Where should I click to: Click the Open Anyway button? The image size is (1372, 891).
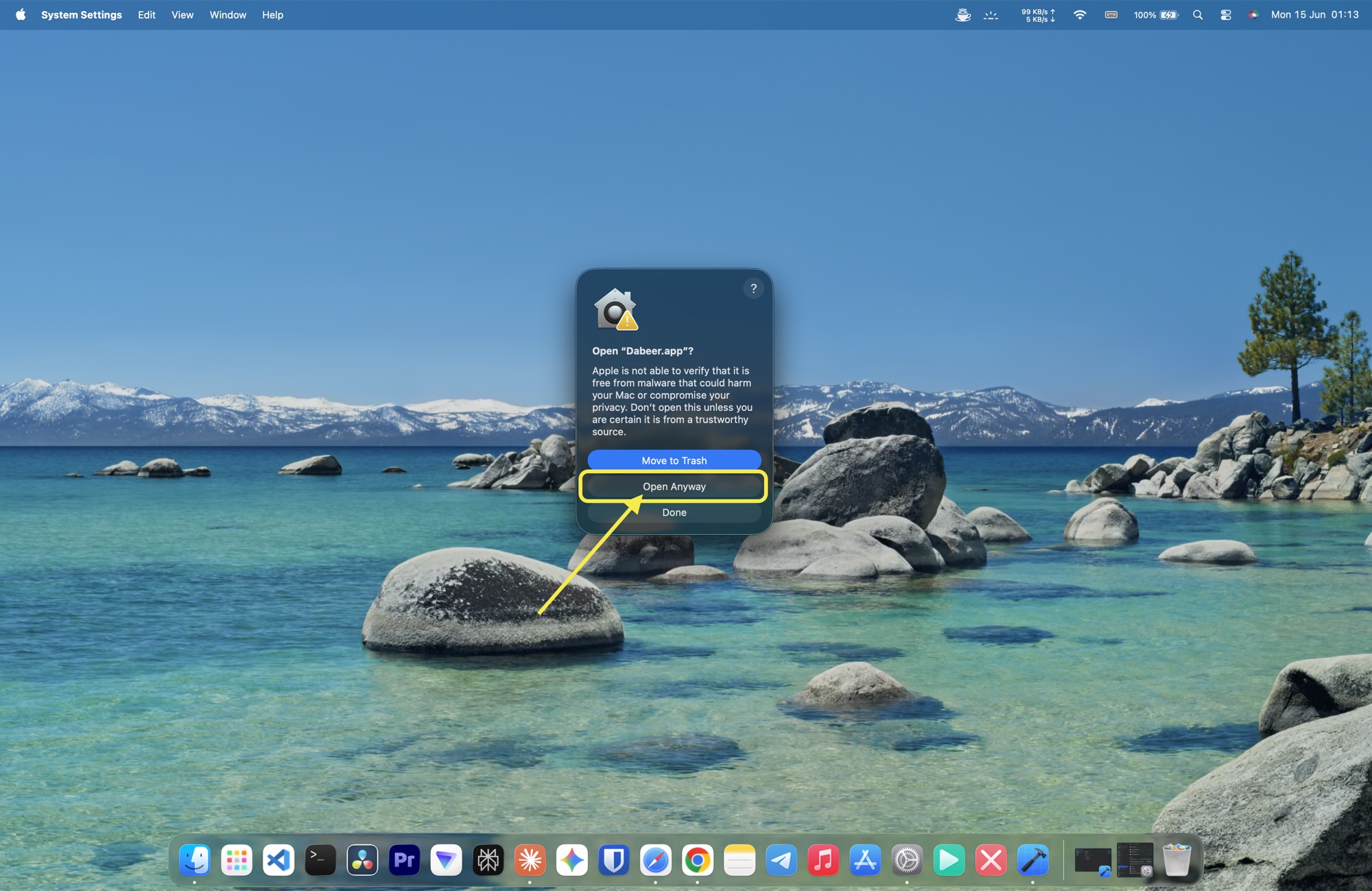click(x=674, y=486)
